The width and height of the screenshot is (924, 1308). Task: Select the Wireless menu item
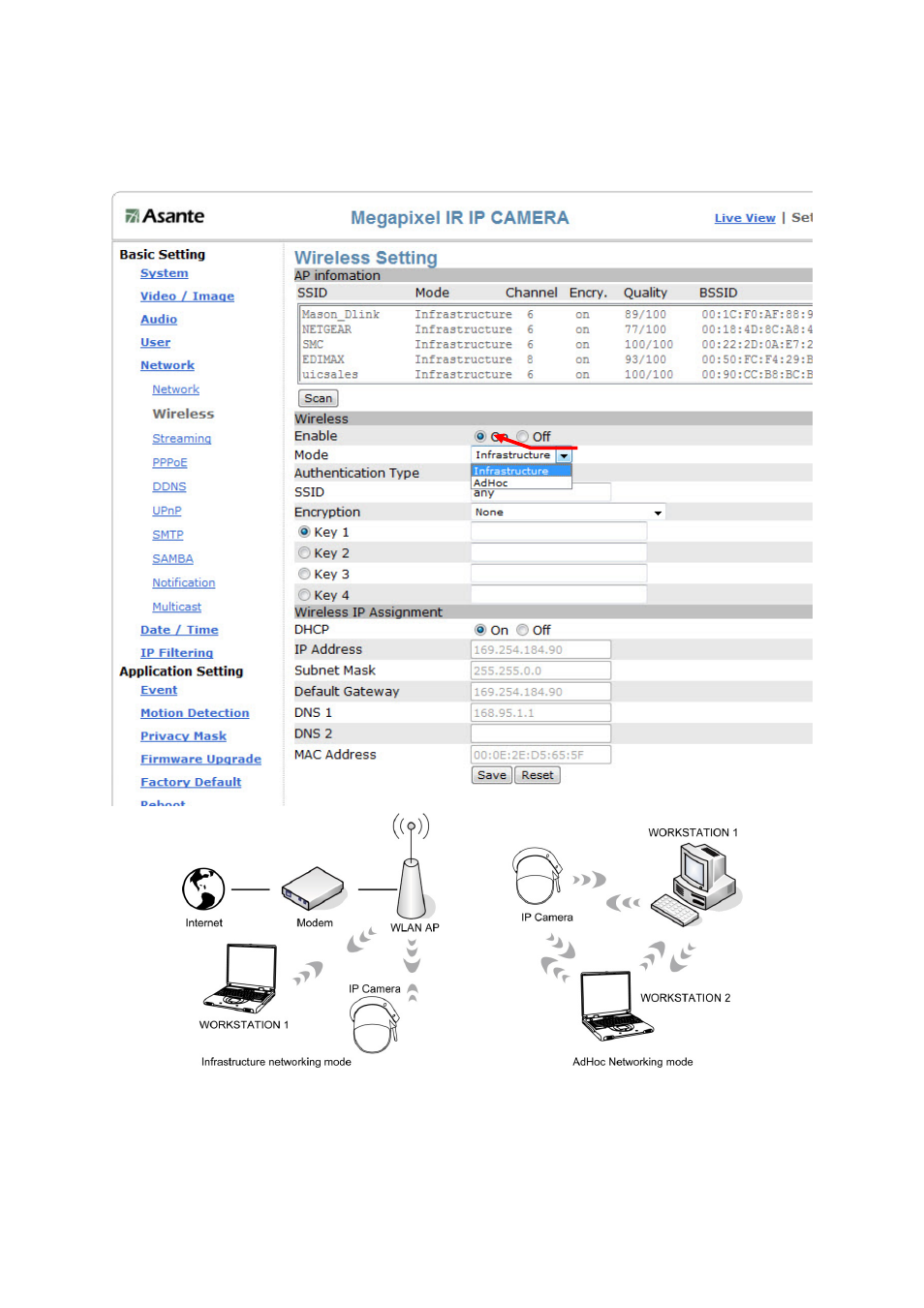pyautogui.click(x=183, y=414)
